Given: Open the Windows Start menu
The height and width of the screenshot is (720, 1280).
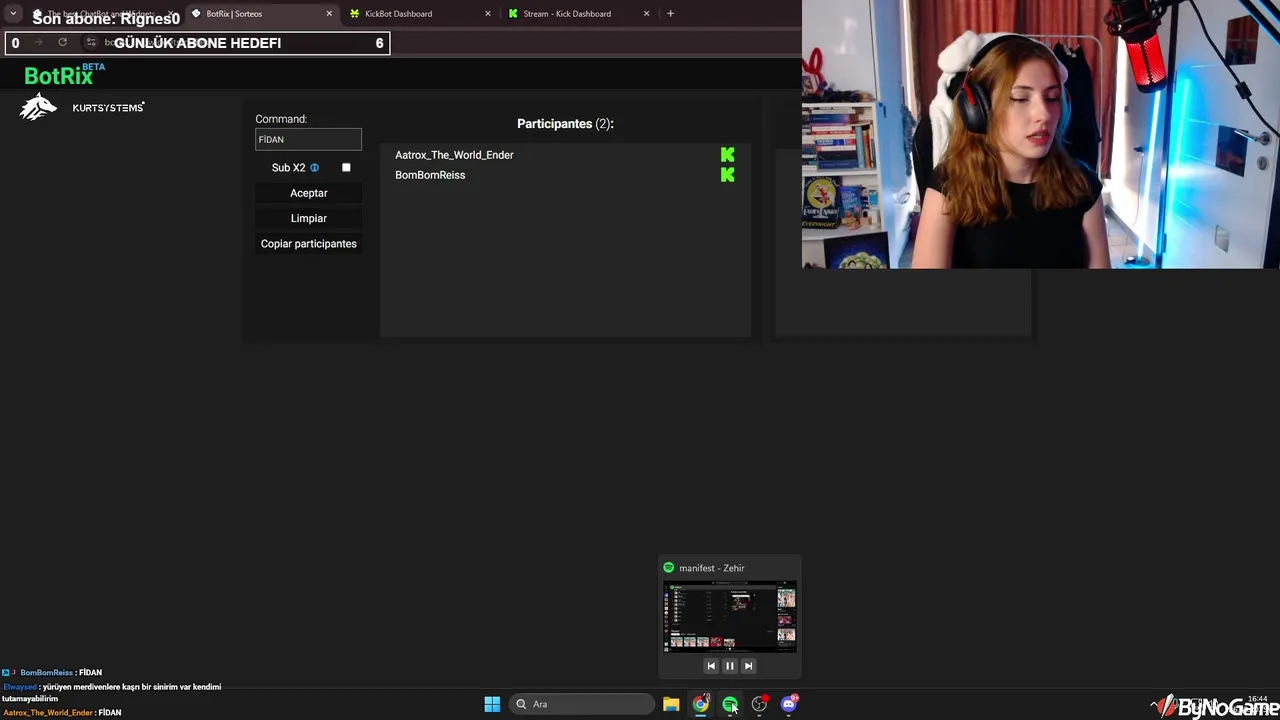Looking at the screenshot, I should [492, 704].
